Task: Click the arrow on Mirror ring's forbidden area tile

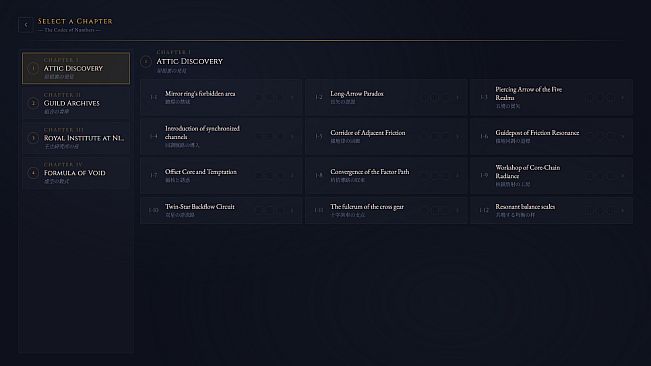Action: [x=292, y=98]
